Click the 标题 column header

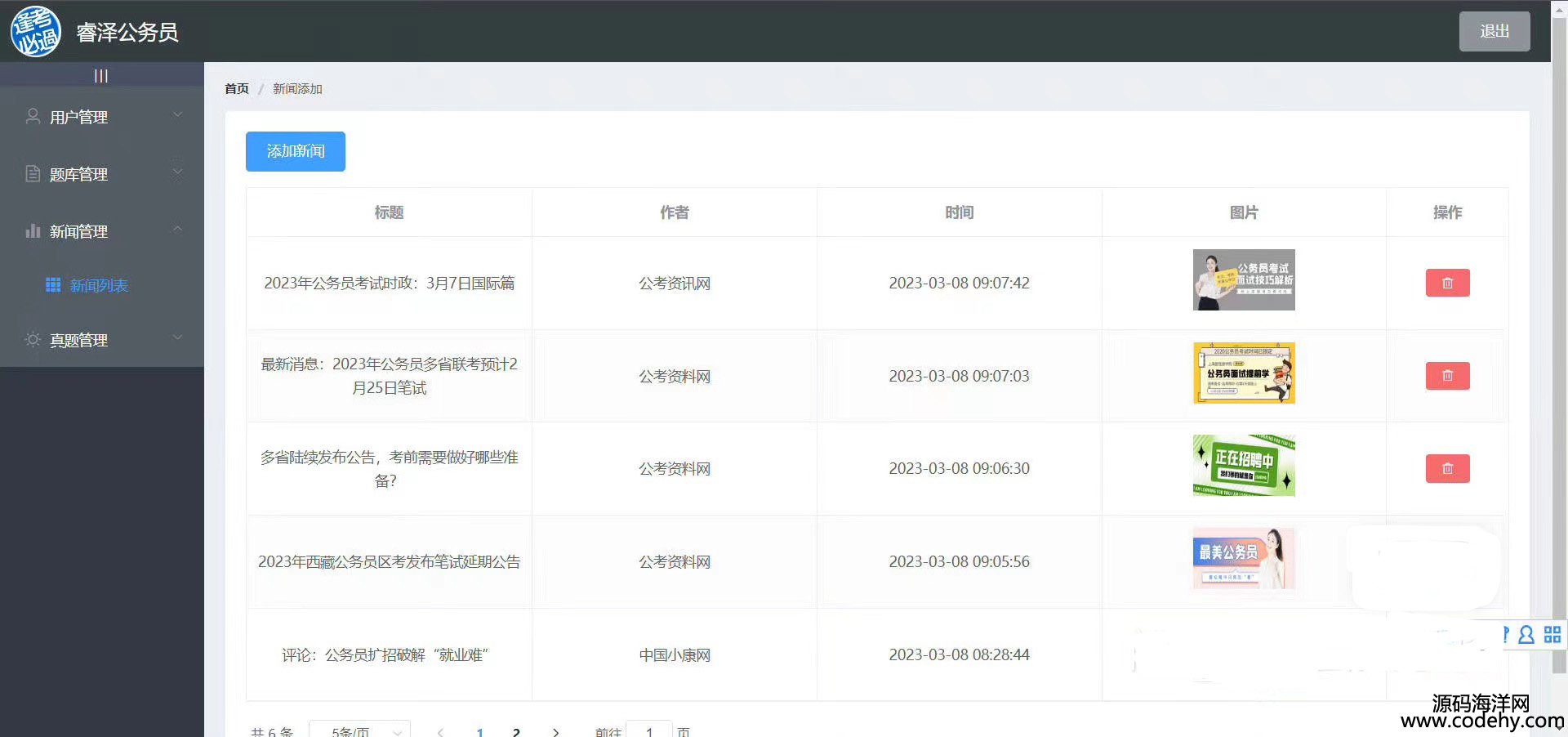tap(389, 212)
